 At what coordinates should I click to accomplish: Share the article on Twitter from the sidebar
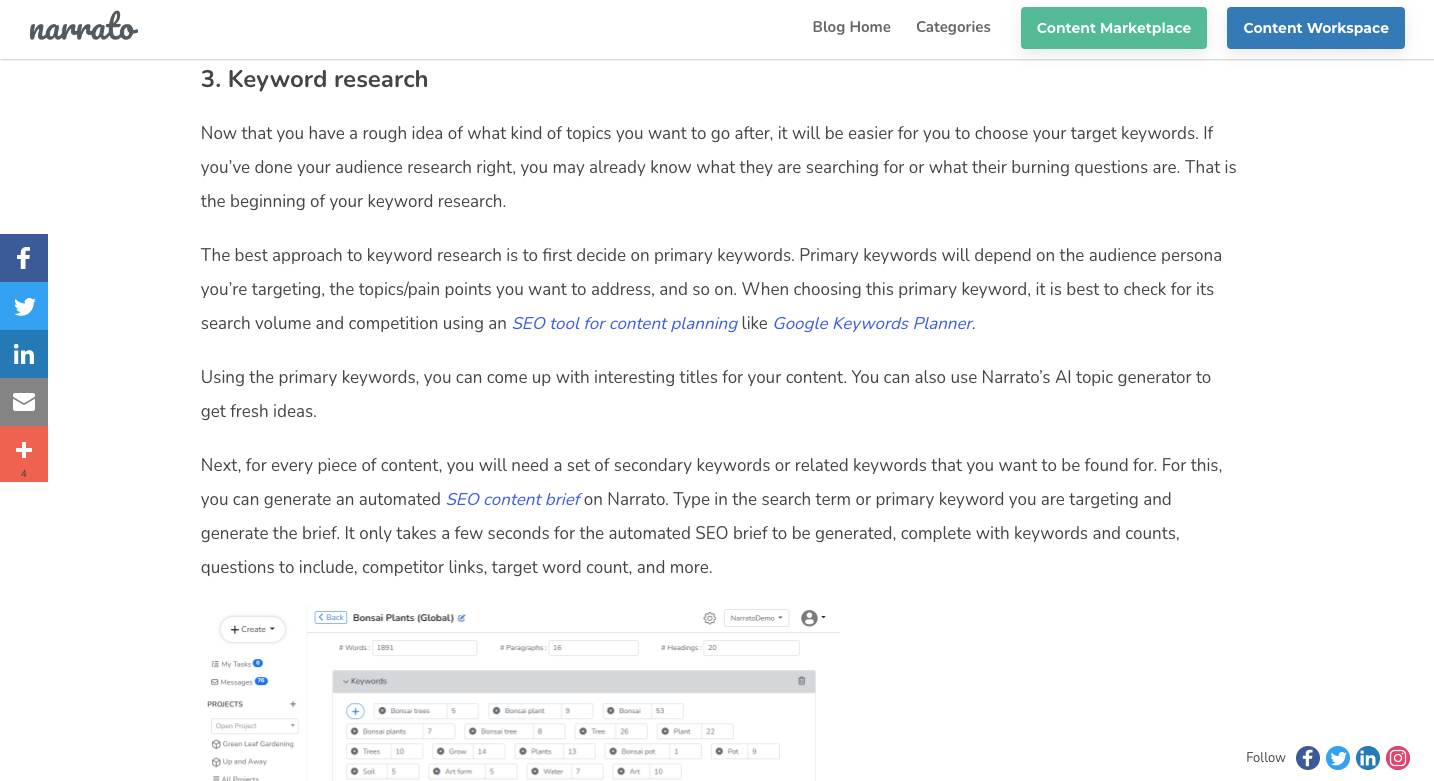(x=24, y=306)
